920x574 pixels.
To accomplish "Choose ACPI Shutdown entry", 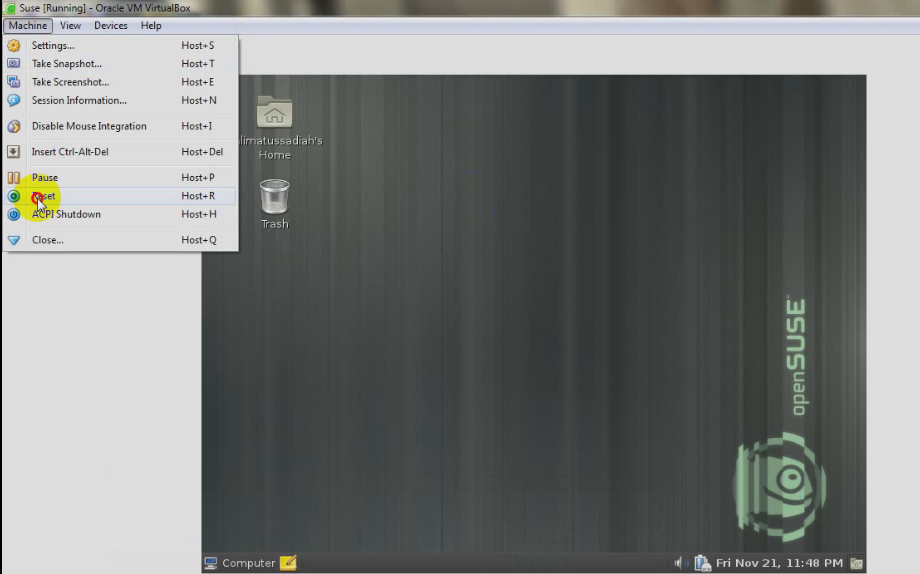I will pyautogui.click(x=120, y=214).
